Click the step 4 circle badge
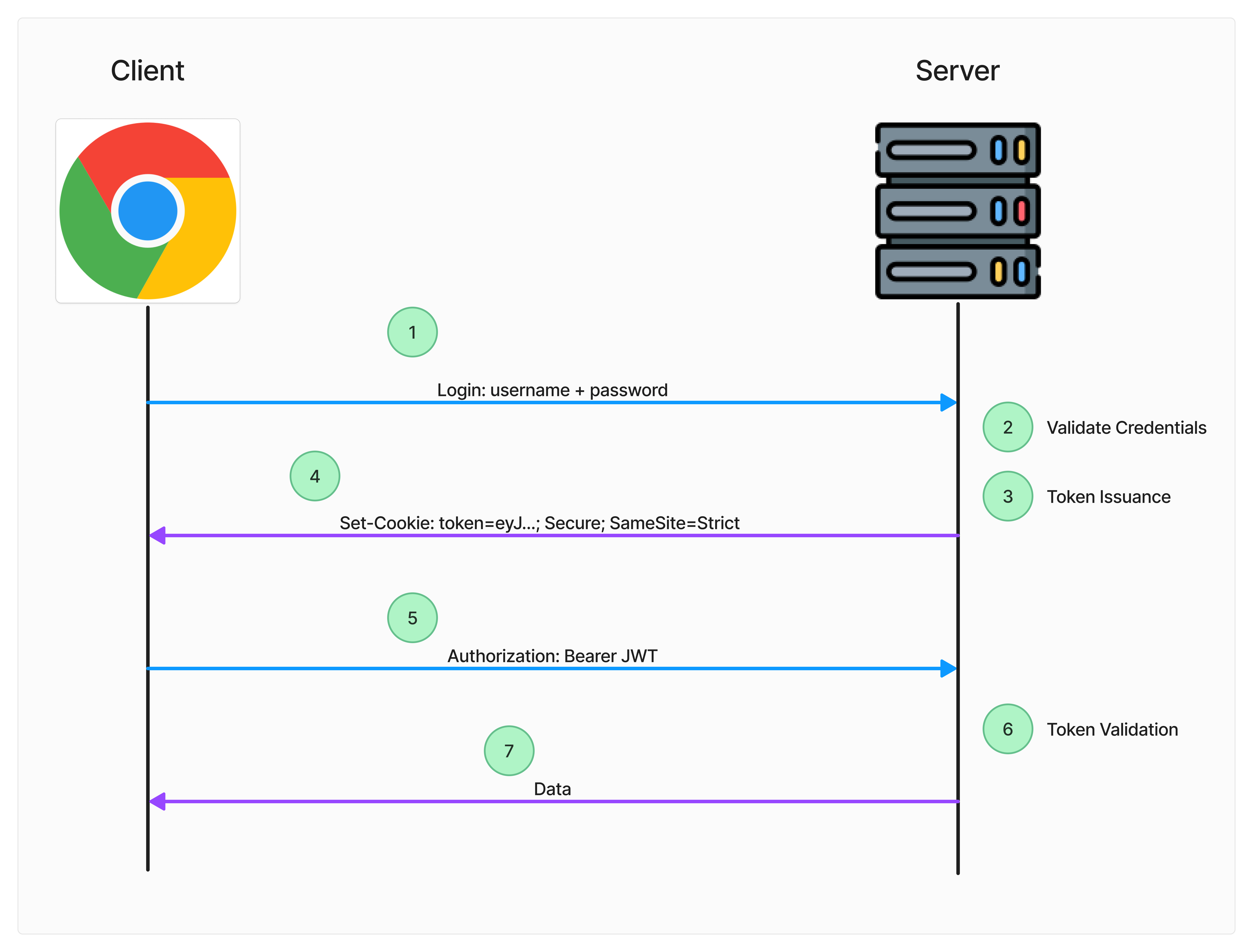Image resolution: width=1253 pixels, height=952 pixels. (x=315, y=476)
